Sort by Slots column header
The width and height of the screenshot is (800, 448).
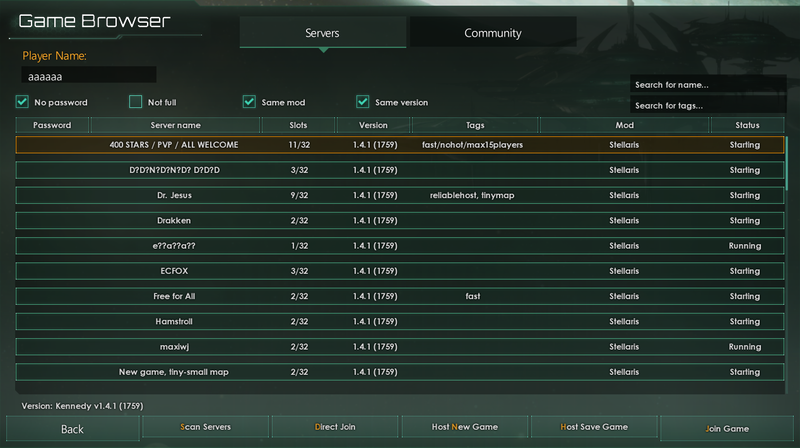[x=298, y=125]
